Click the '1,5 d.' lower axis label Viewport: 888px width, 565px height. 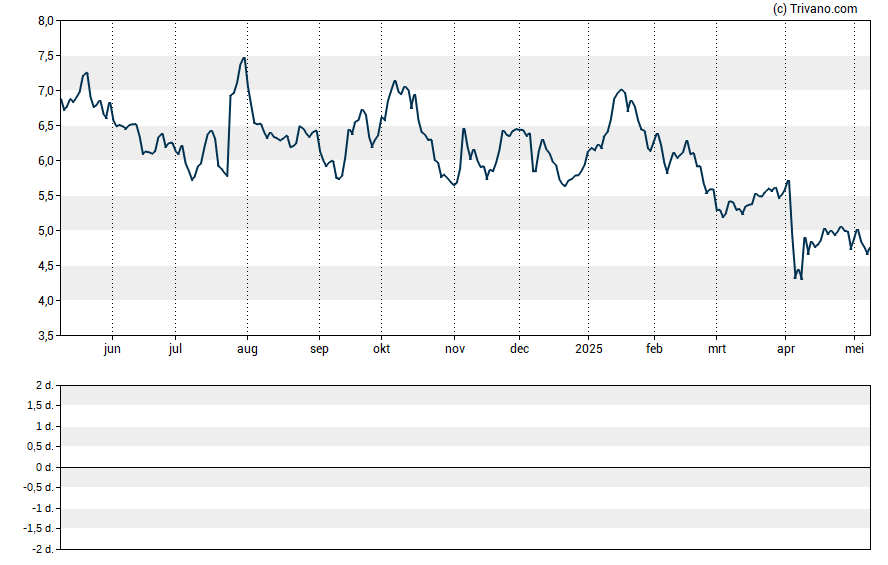point(40,405)
